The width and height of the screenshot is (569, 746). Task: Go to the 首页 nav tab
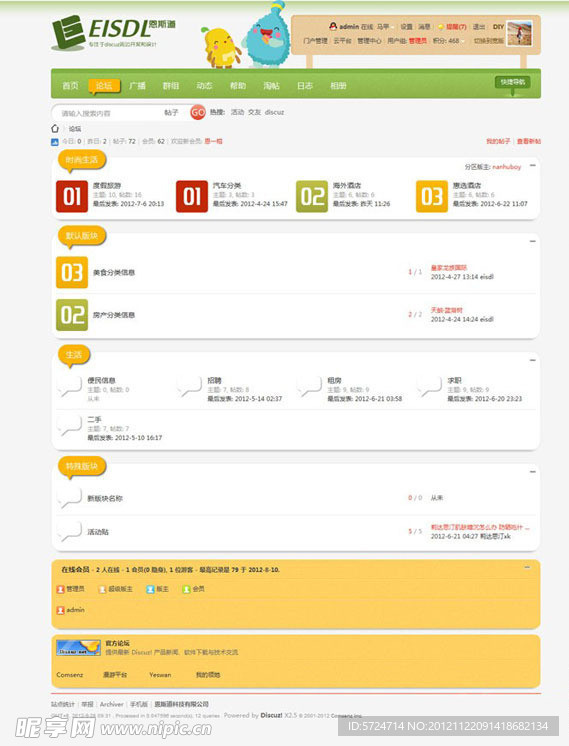click(70, 86)
